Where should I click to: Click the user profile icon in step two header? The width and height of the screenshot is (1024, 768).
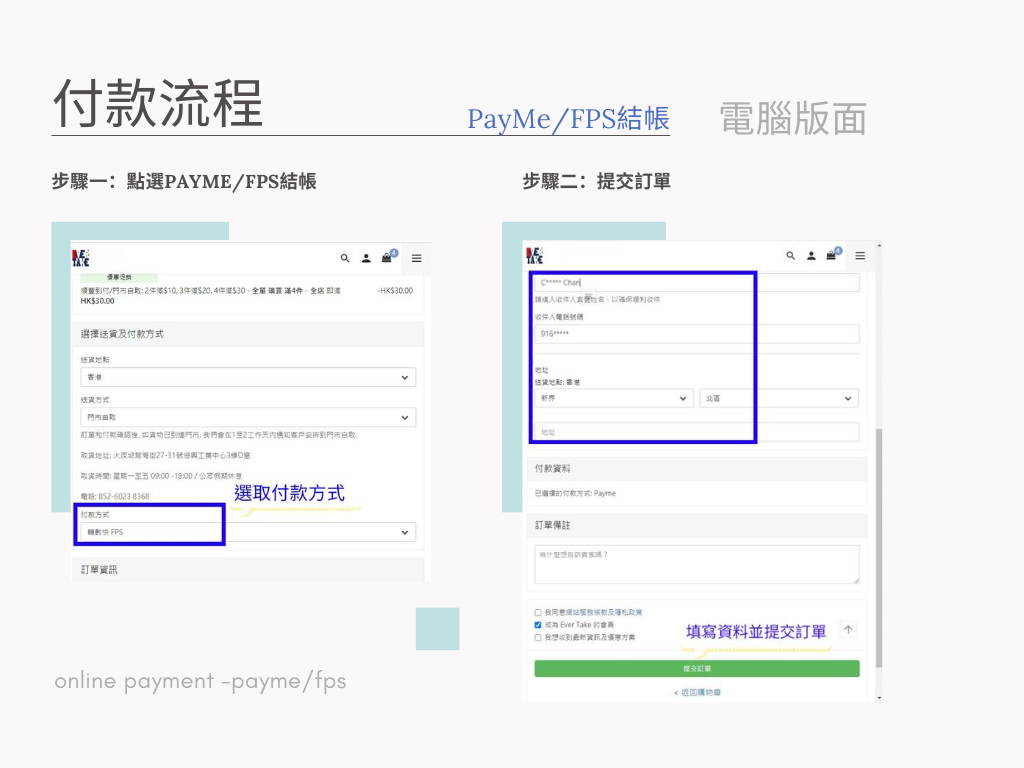pos(811,256)
